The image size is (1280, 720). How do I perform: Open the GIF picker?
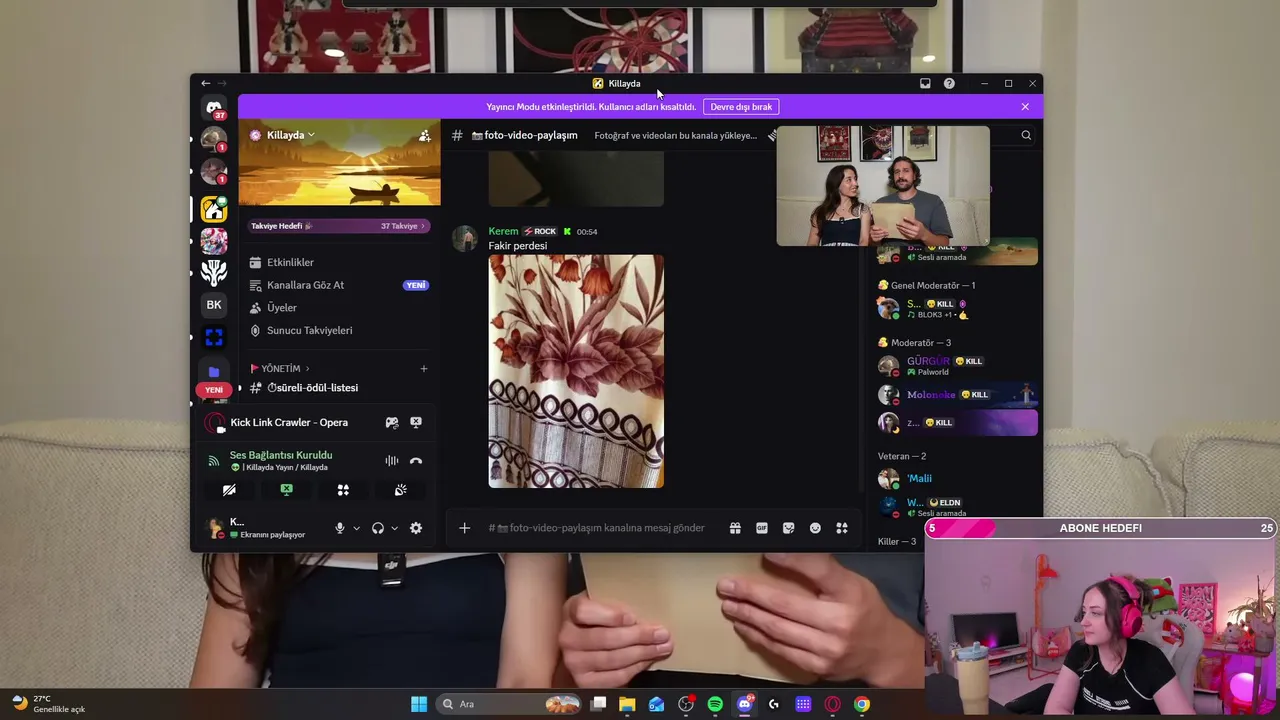[x=762, y=528]
